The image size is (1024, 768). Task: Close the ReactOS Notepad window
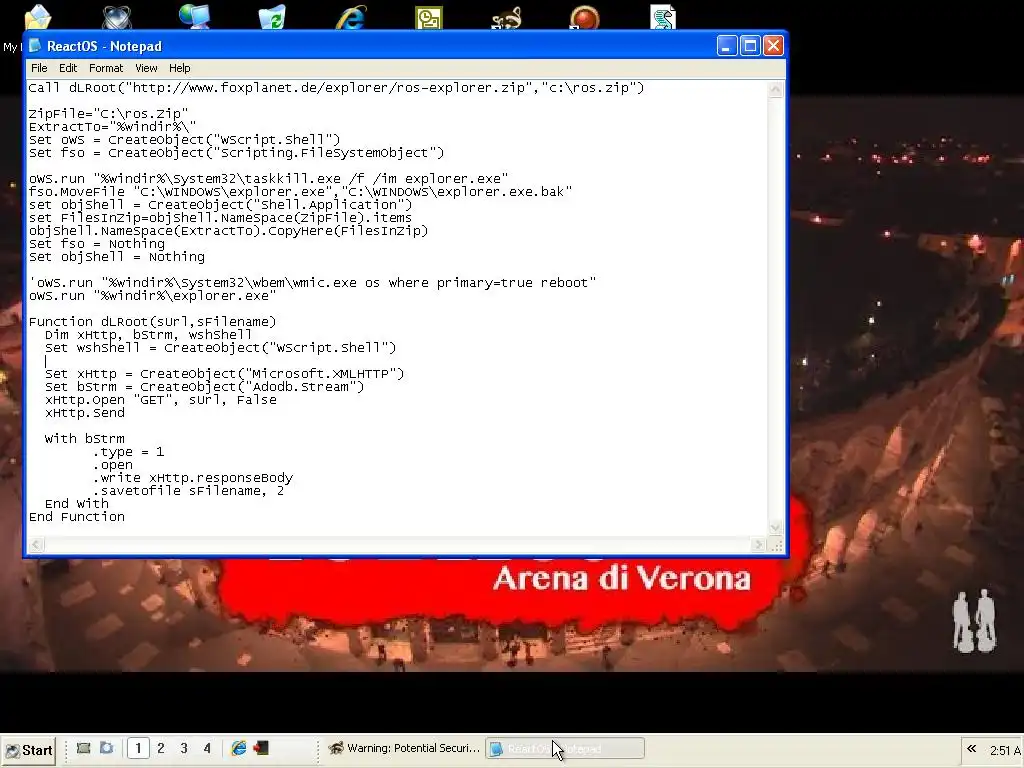773,46
